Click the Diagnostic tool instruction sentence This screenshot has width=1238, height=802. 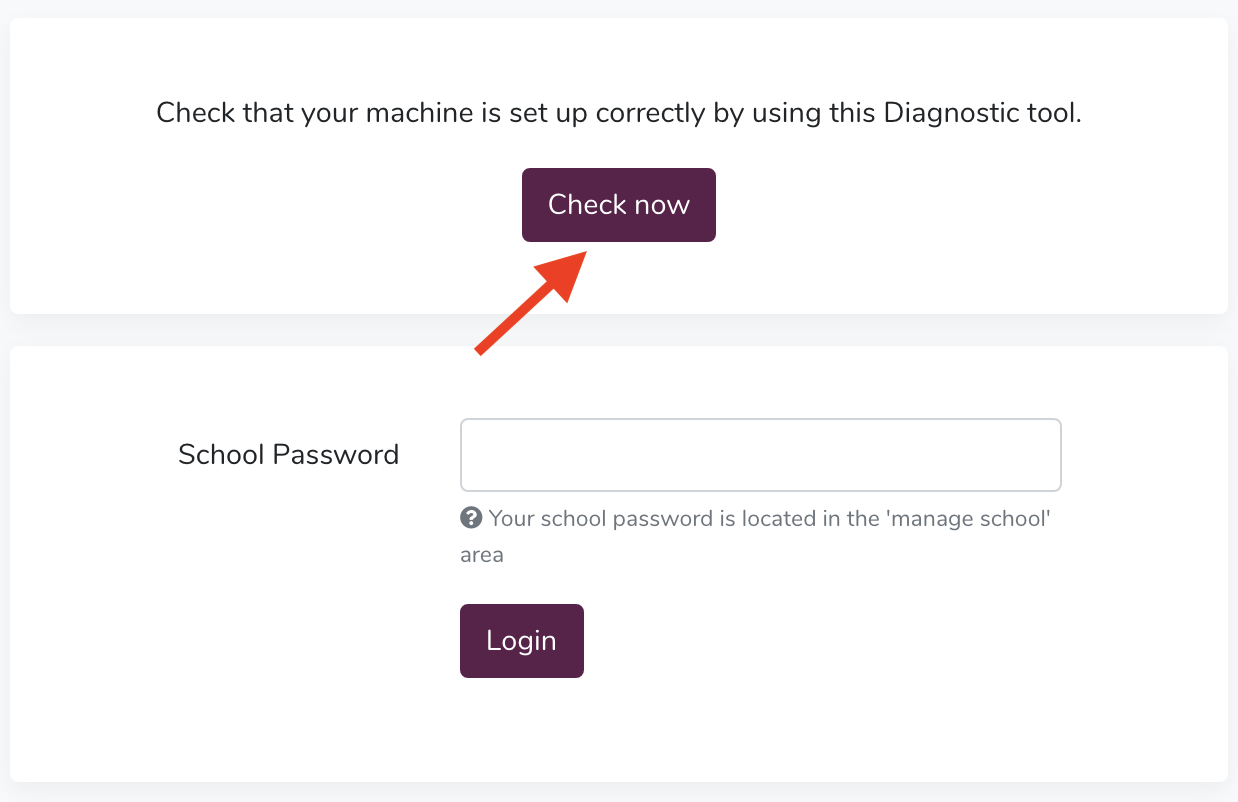click(x=619, y=113)
